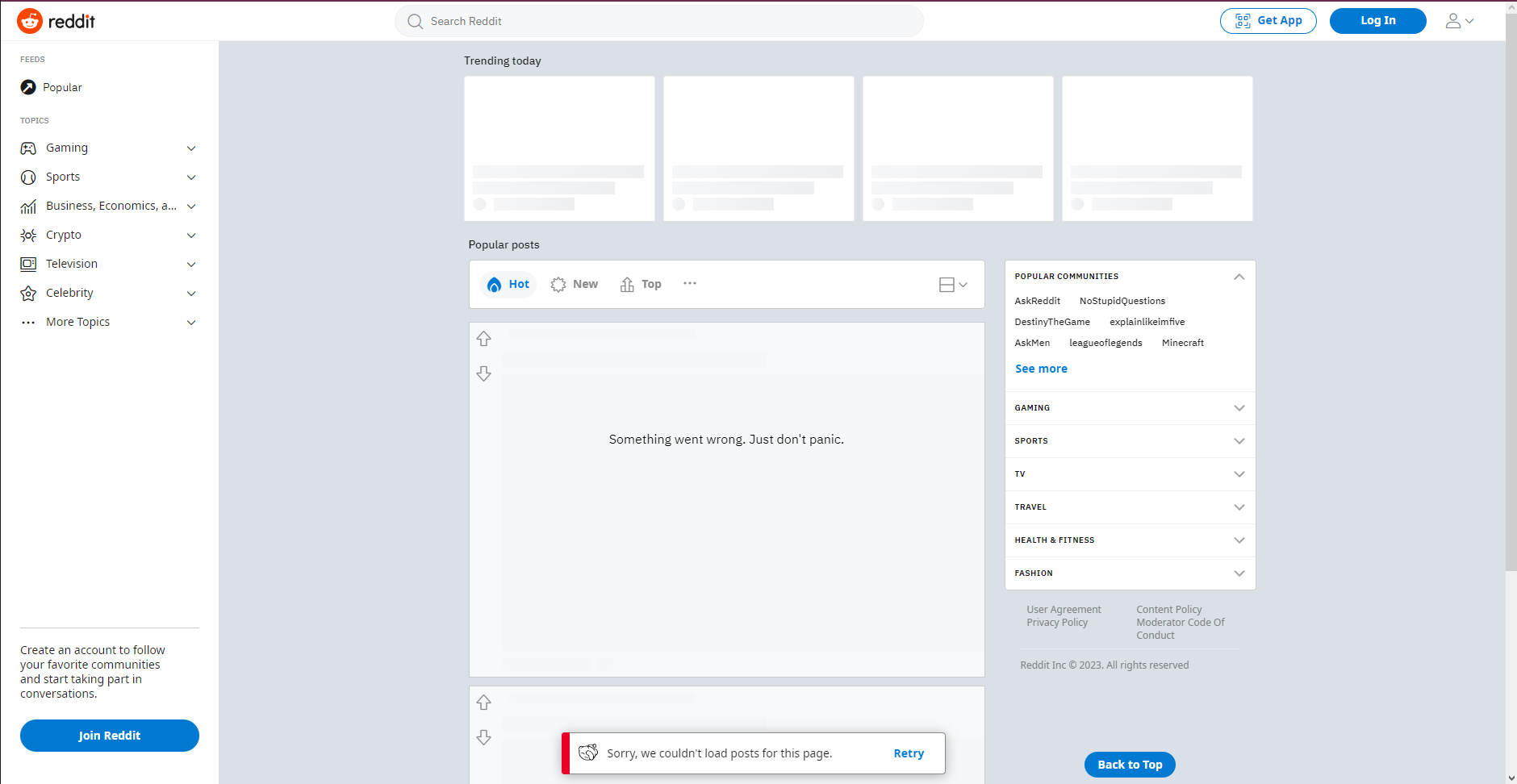Open the Content Policy link

point(1169,610)
